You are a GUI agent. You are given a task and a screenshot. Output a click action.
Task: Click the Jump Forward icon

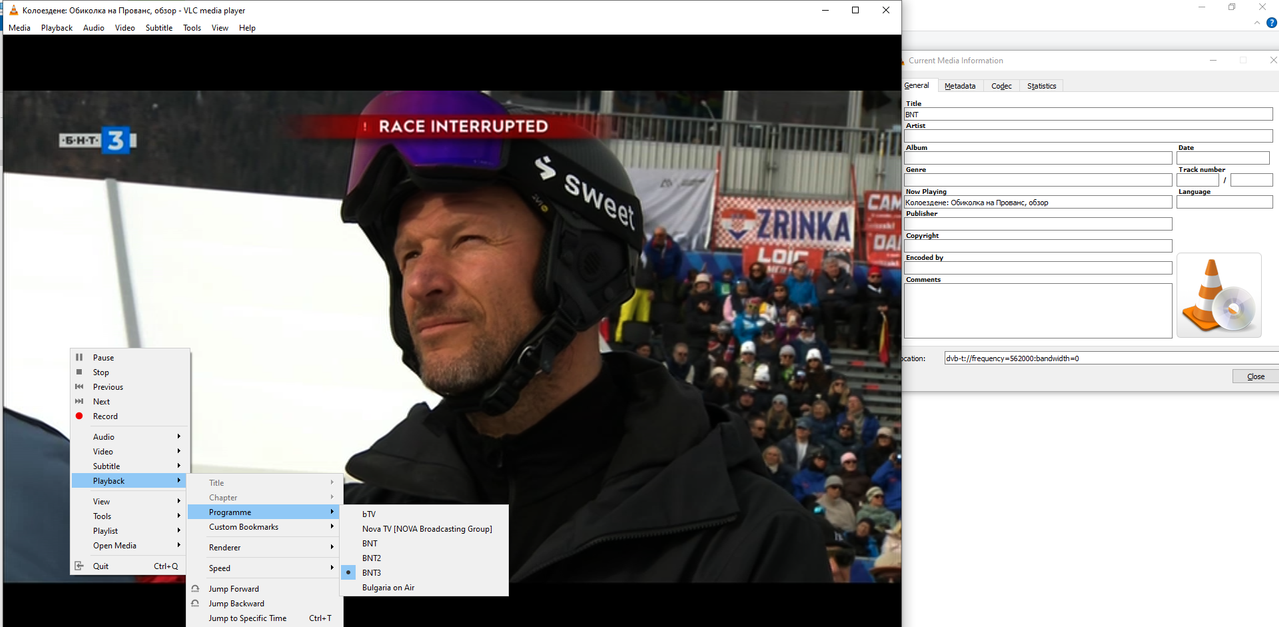[195, 589]
